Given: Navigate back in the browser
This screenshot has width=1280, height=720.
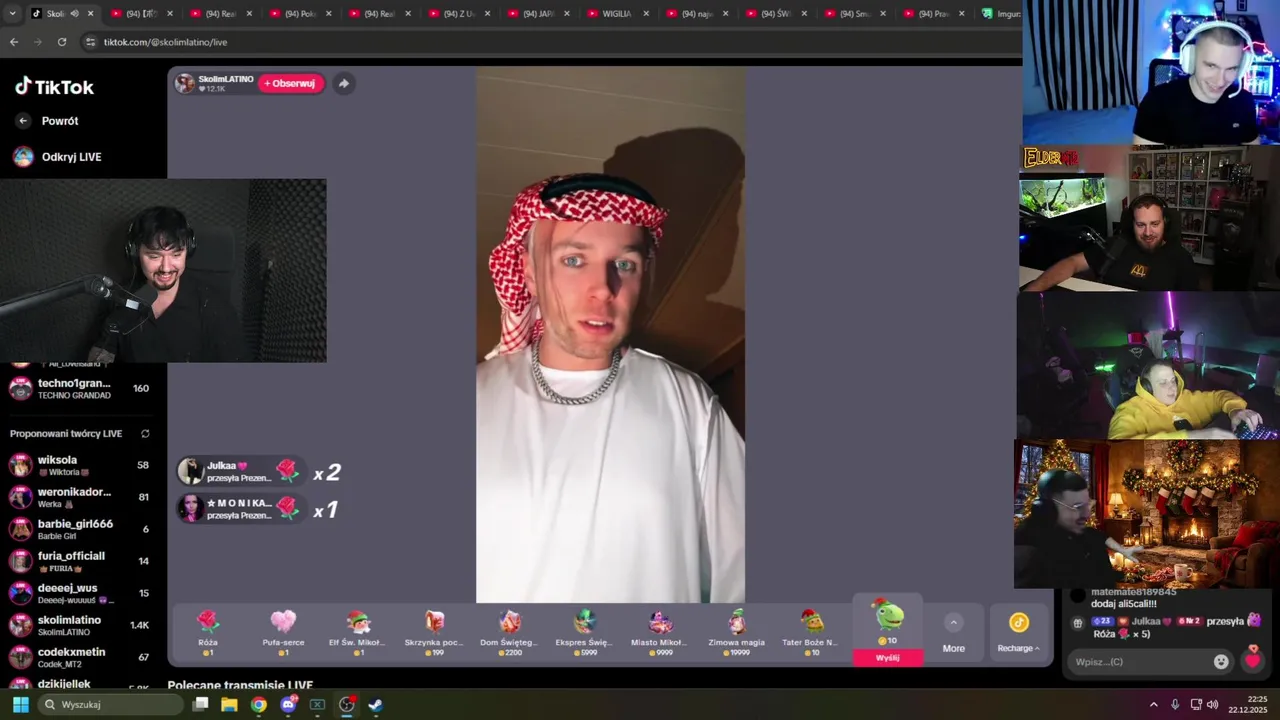Looking at the screenshot, I should [x=14, y=42].
